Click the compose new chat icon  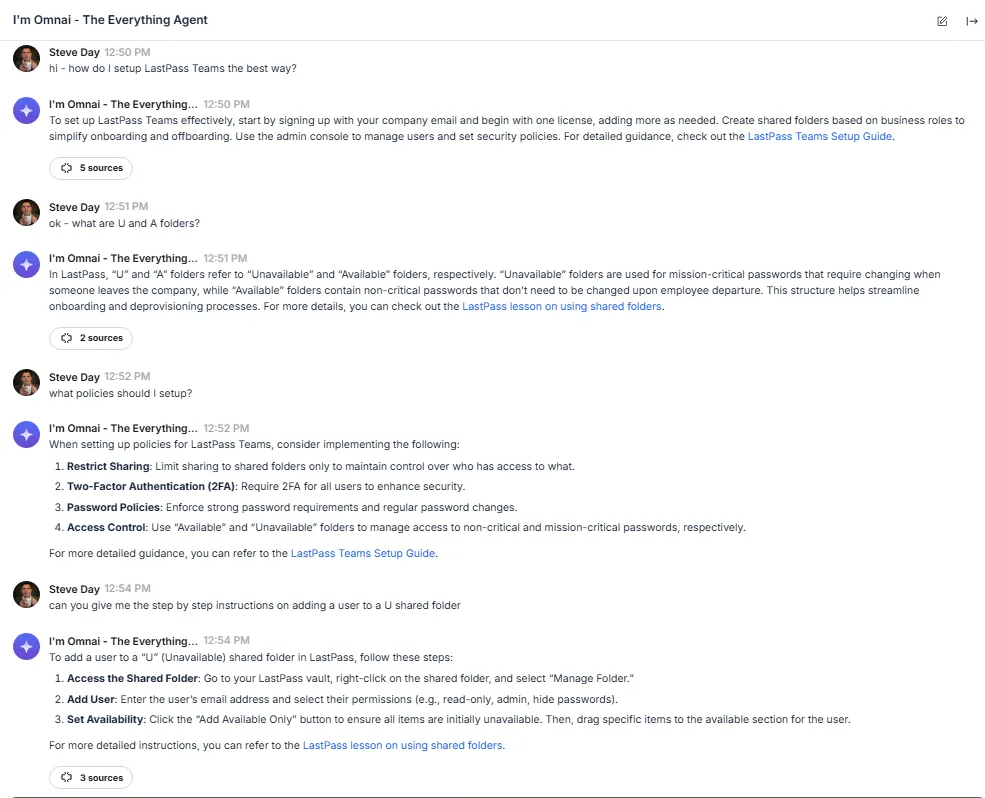(941, 20)
